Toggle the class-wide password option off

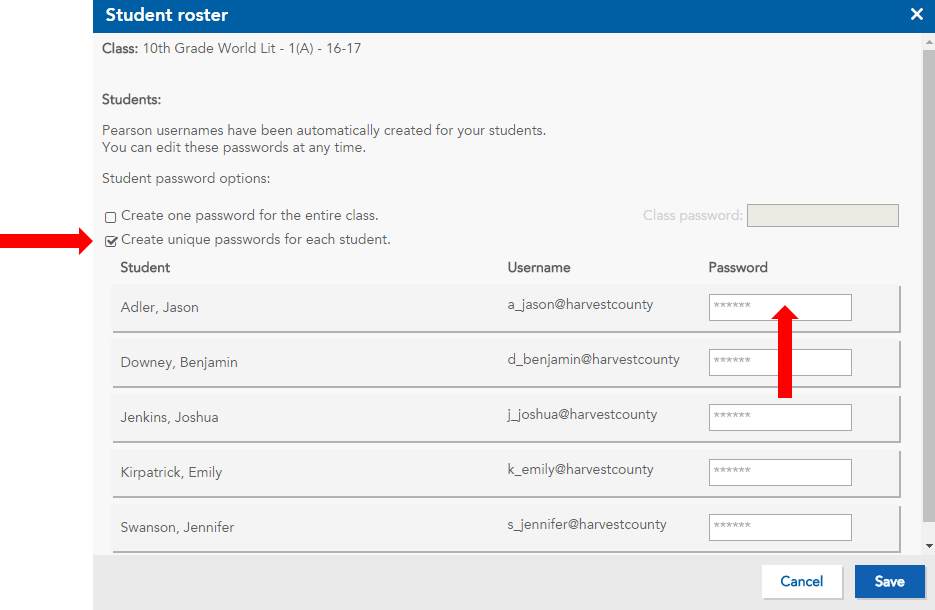coord(110,215)
